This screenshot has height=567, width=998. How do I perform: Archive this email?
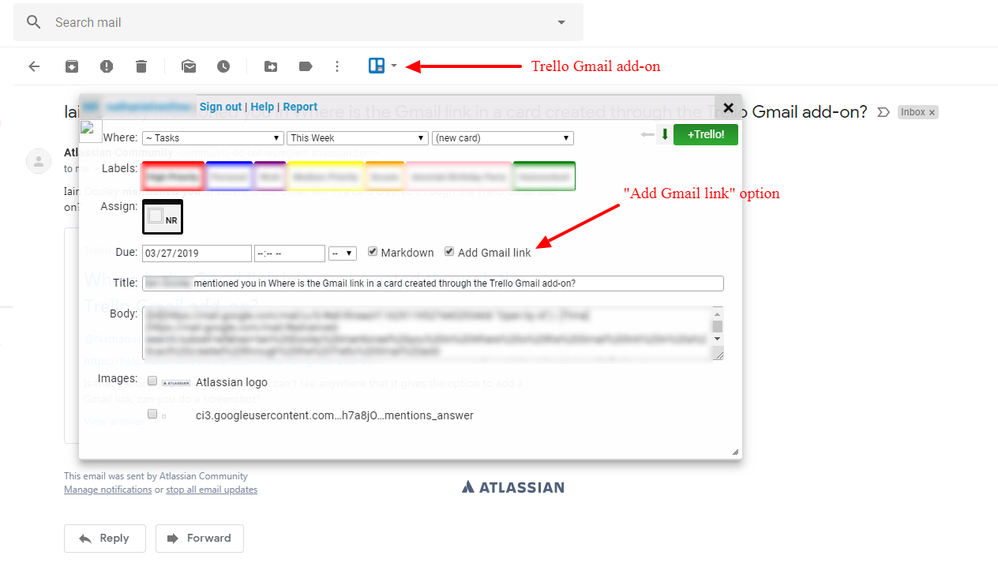pos(71,66)
